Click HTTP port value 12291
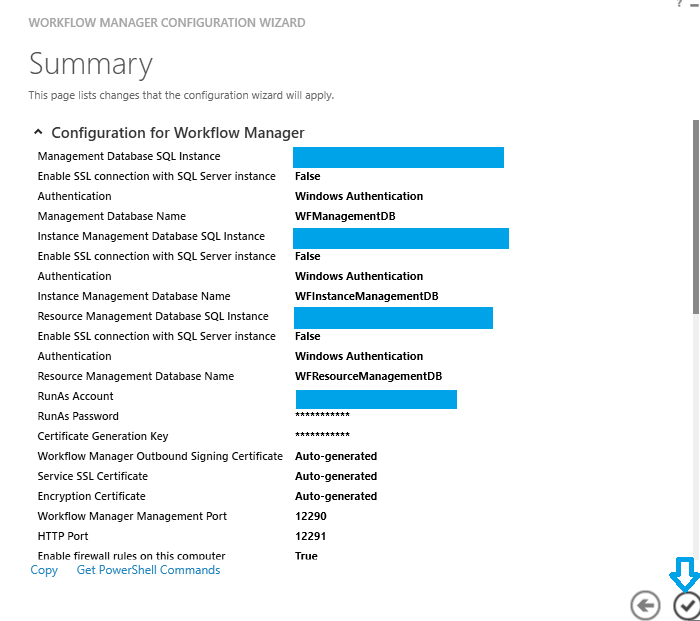The width and height of the screenshot is (700, 621). (x=311, y=536)
